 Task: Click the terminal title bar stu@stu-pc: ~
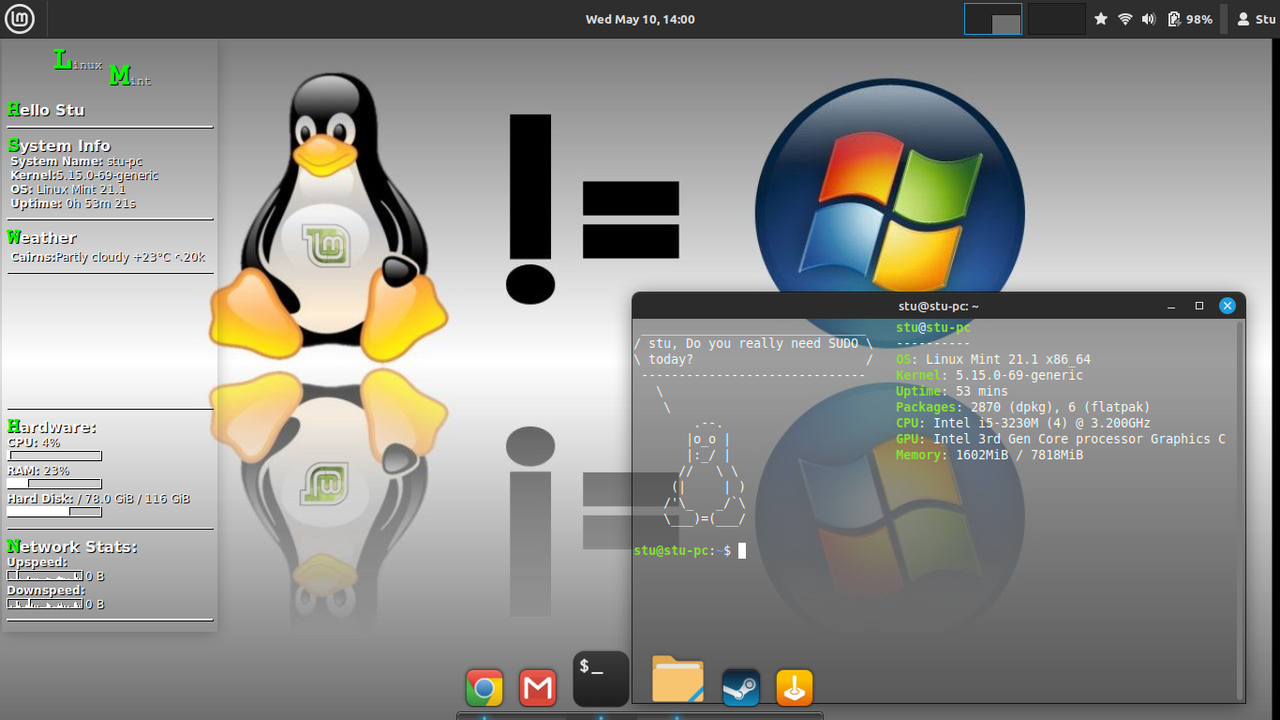pyautogui.click(x=938, y=306)
